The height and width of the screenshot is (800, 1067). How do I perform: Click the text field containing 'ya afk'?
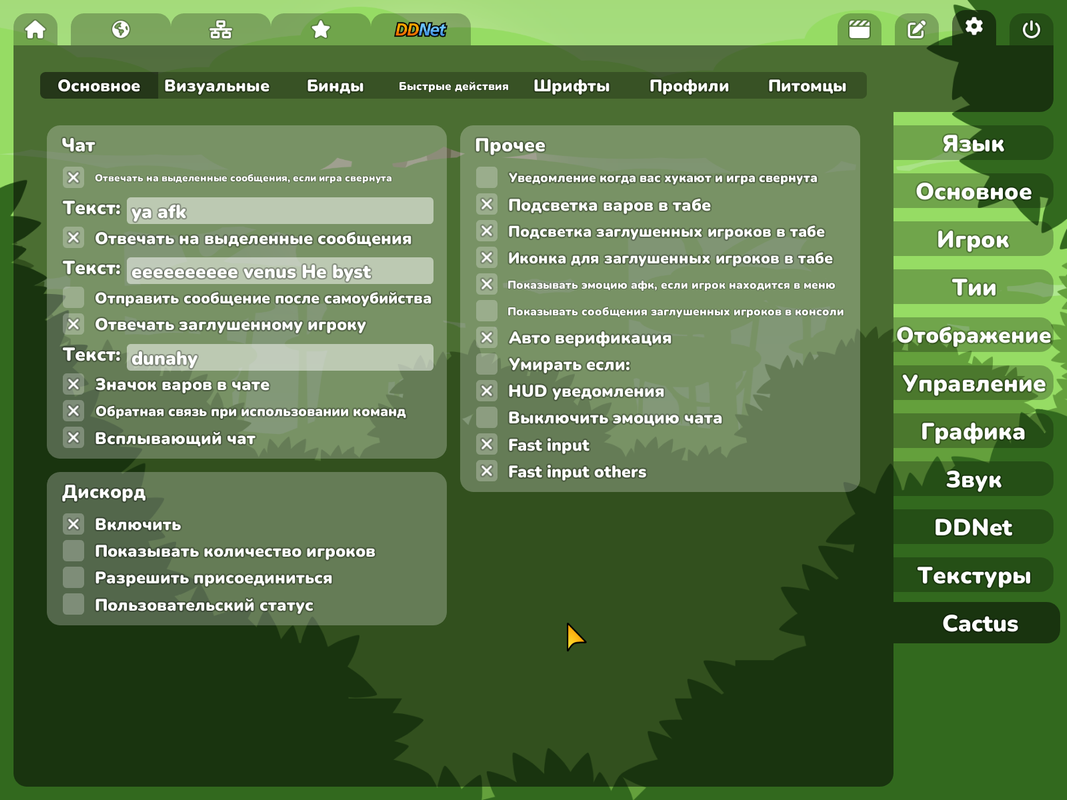[x=280, y=211]
